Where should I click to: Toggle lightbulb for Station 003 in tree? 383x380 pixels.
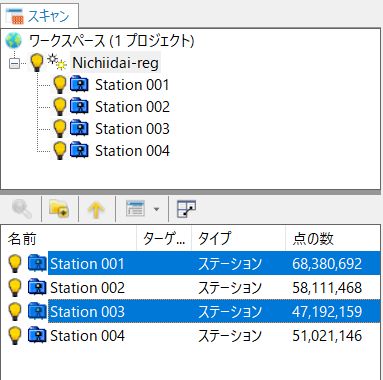[x=60, y=129]
